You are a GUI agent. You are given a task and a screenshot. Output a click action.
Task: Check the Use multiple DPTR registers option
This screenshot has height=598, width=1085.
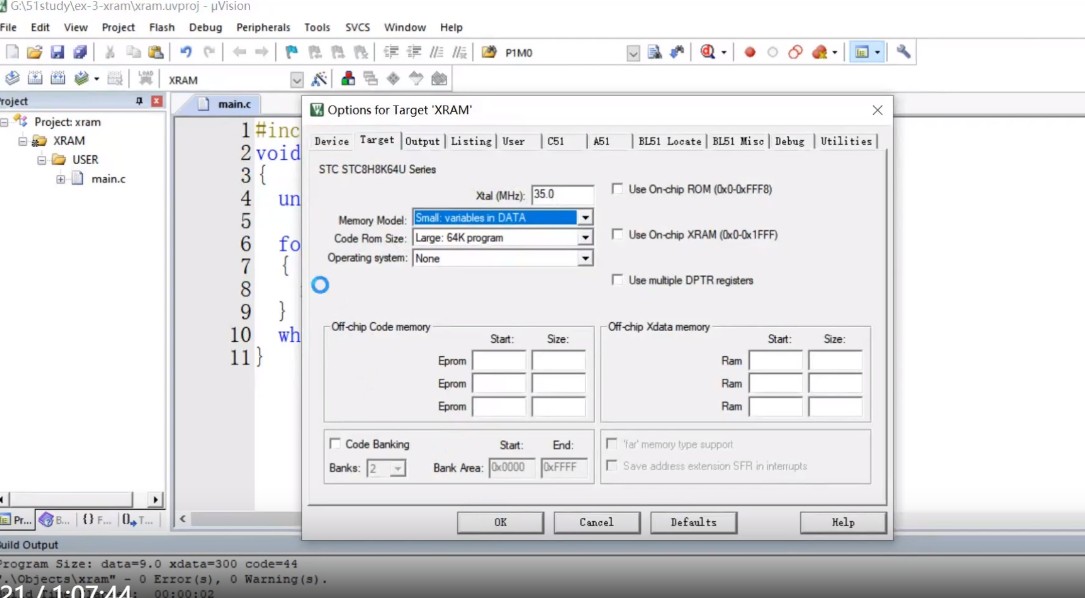pyautogui.click(x=618, y=281)
